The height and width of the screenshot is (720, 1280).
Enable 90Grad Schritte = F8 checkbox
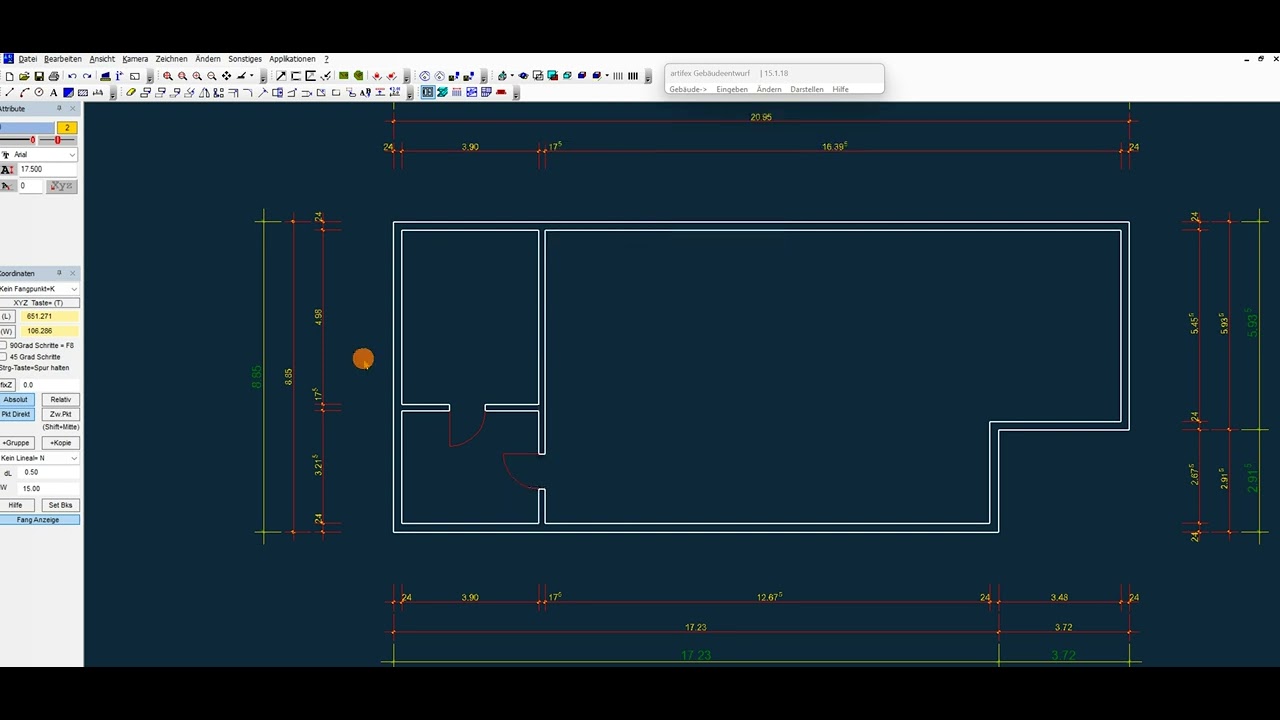pyautogui.click(x=3, y=345)
